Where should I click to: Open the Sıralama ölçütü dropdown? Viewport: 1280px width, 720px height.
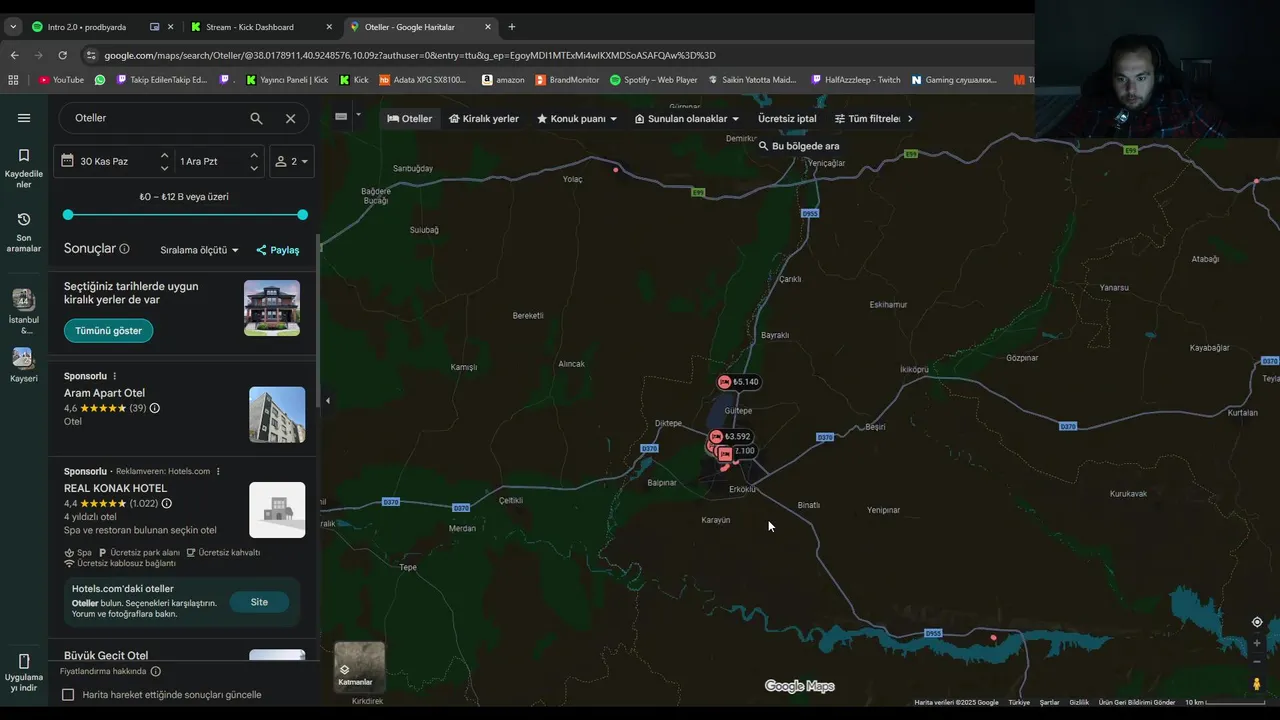click(199, 250)
